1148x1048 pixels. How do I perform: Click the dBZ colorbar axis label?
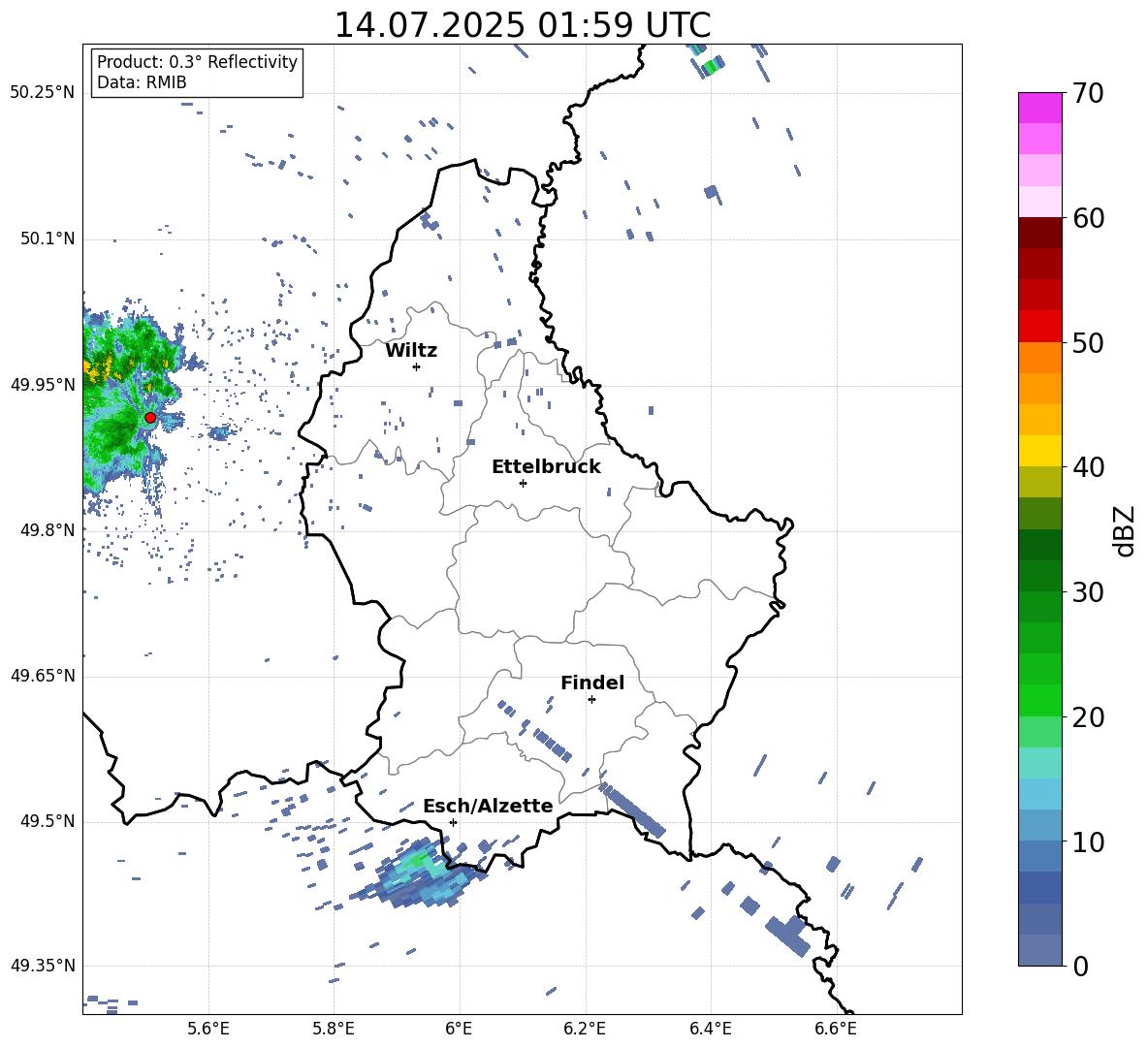1126,530
